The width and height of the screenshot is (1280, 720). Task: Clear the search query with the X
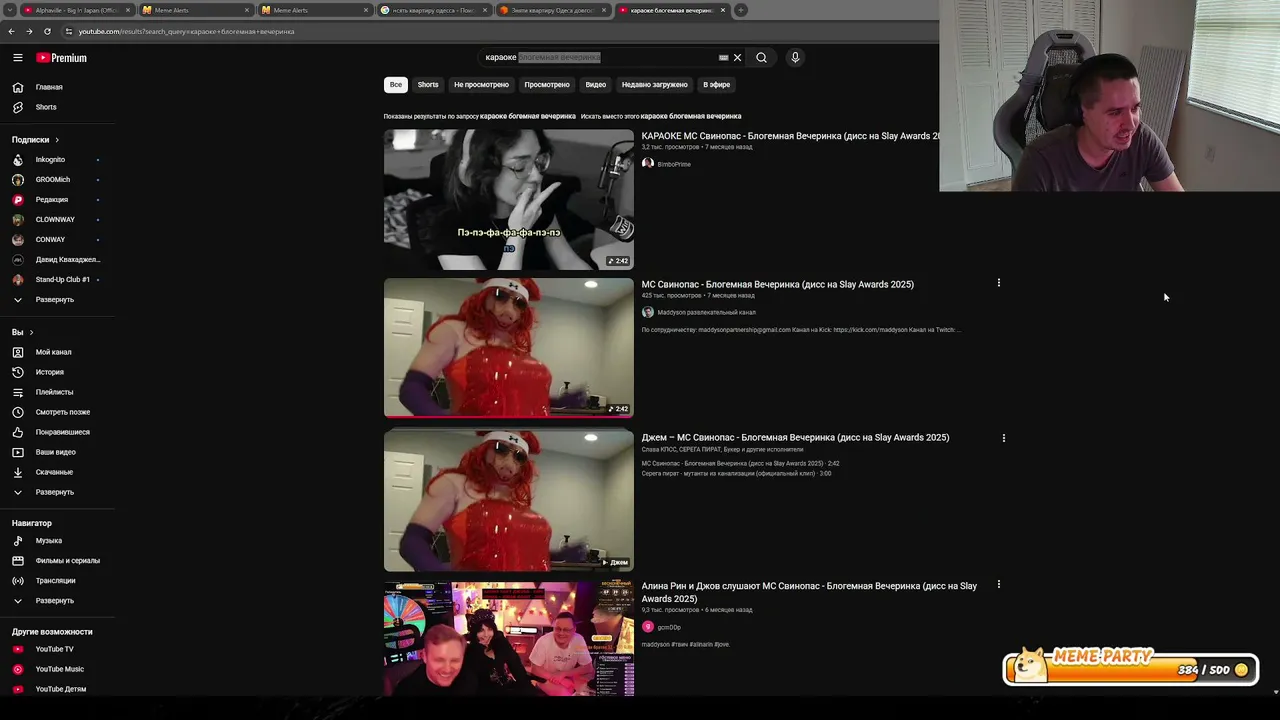[x=738, y=57]
